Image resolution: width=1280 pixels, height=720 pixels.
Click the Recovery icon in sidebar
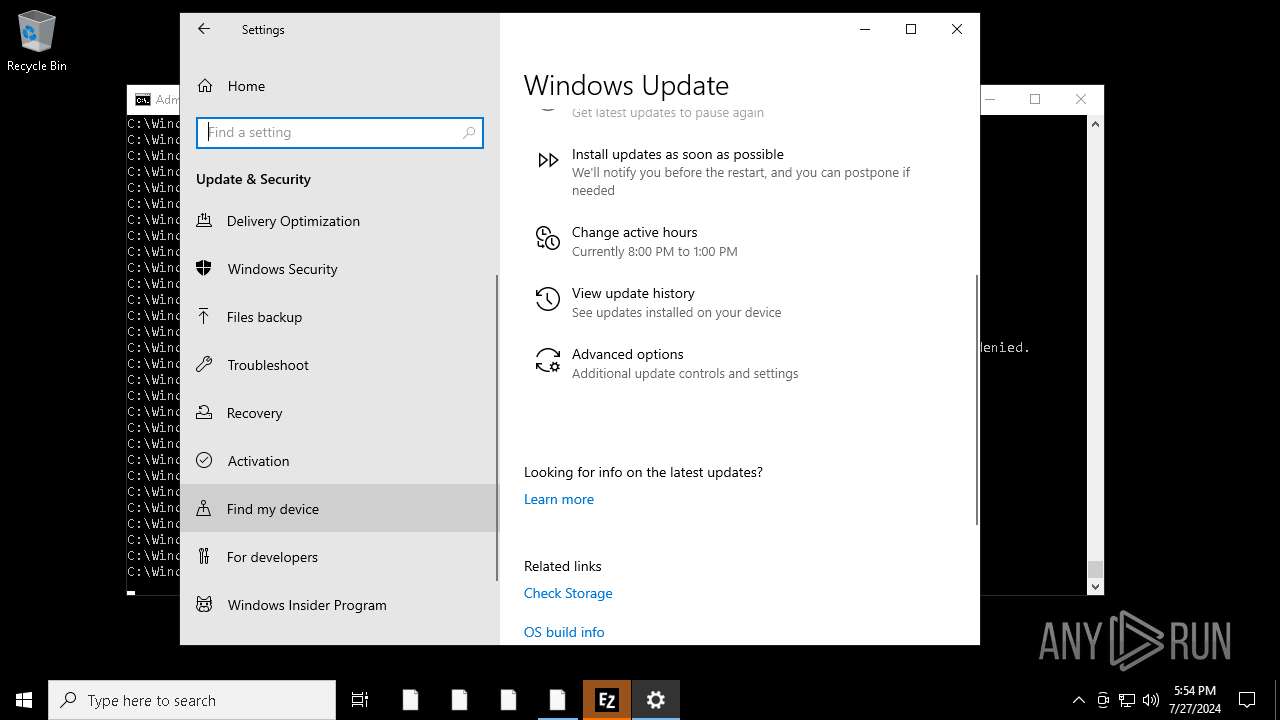204,413
